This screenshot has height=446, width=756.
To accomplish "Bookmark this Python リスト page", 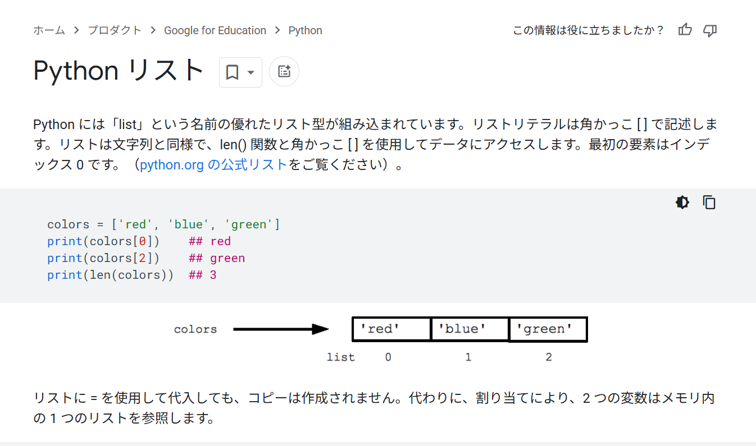I will pos(232,72).
